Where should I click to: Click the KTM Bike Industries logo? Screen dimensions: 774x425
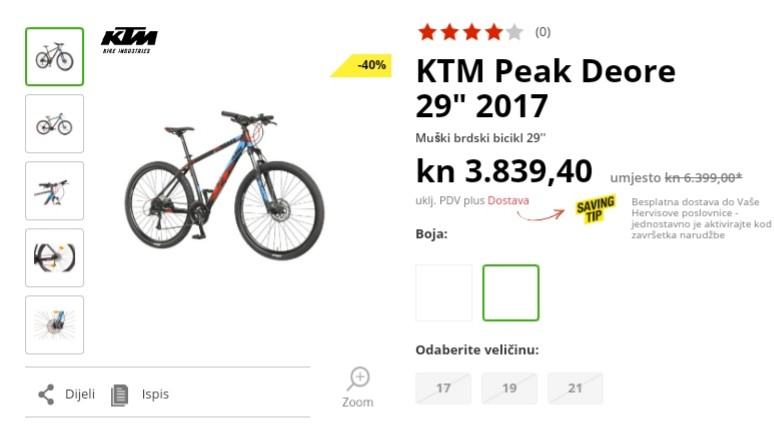pyautogui.click(x=129, y=40)
